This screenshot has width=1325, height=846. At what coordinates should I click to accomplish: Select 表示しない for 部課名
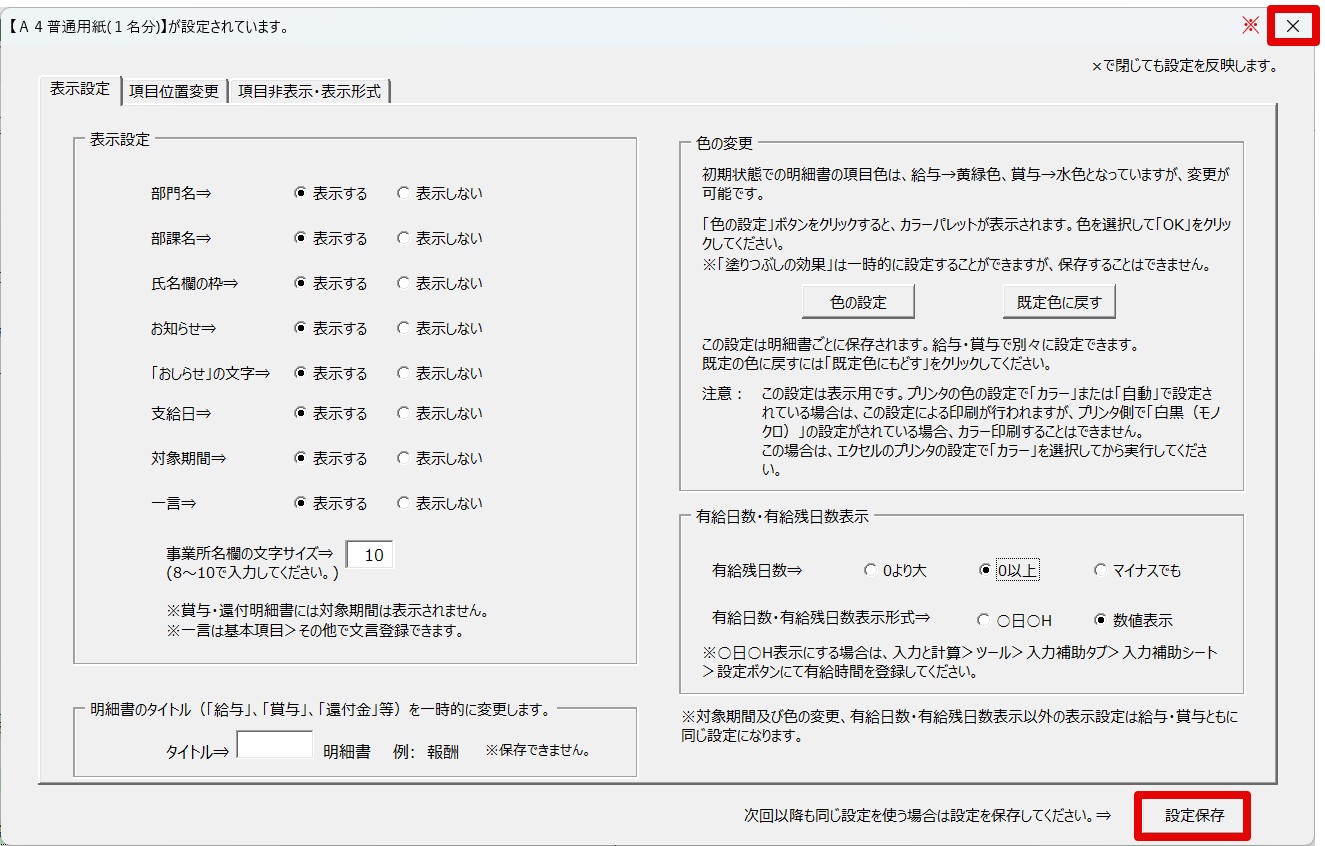[x=403, y=239]
